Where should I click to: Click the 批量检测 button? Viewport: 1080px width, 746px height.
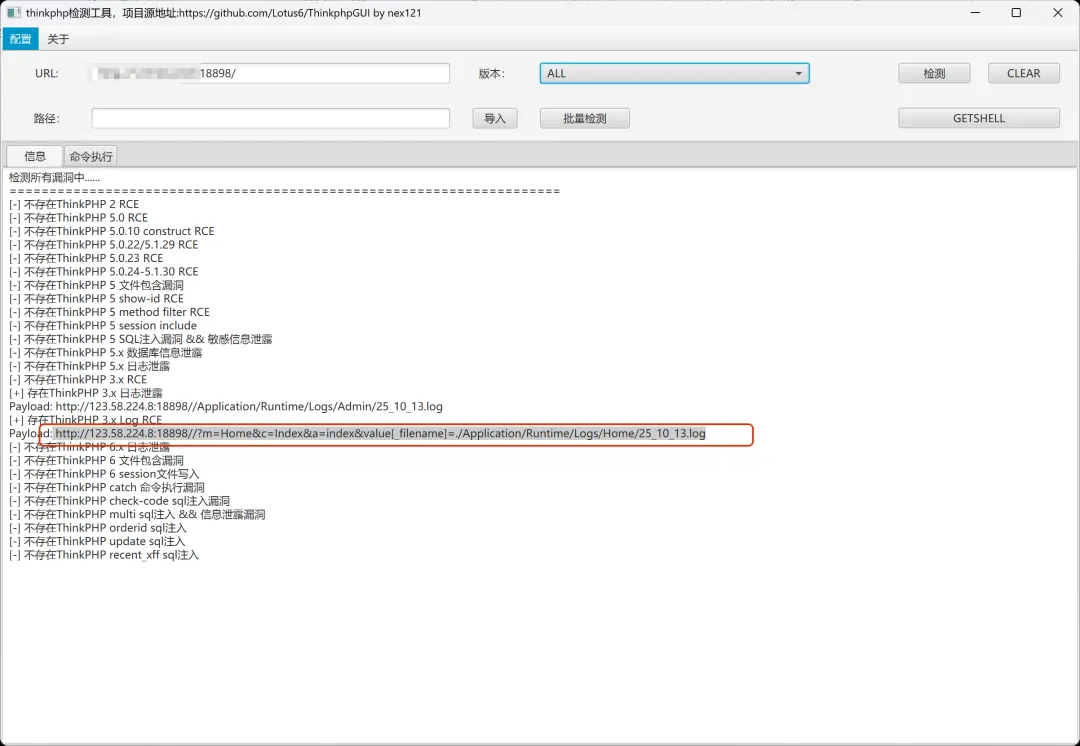tap(585, 118)
